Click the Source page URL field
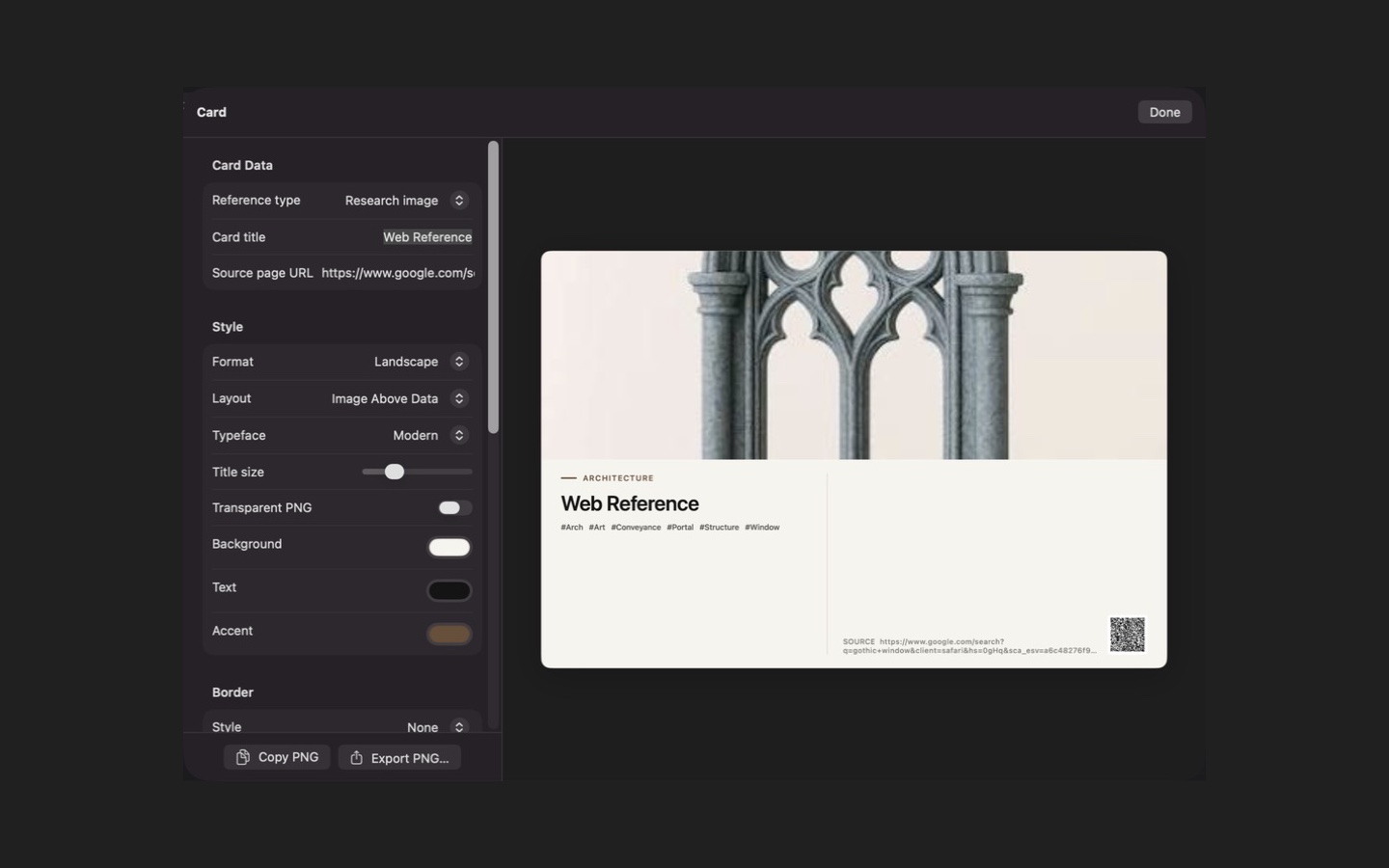The height and width of the screenshot is (868, 1389). click(x=397, y=273)
